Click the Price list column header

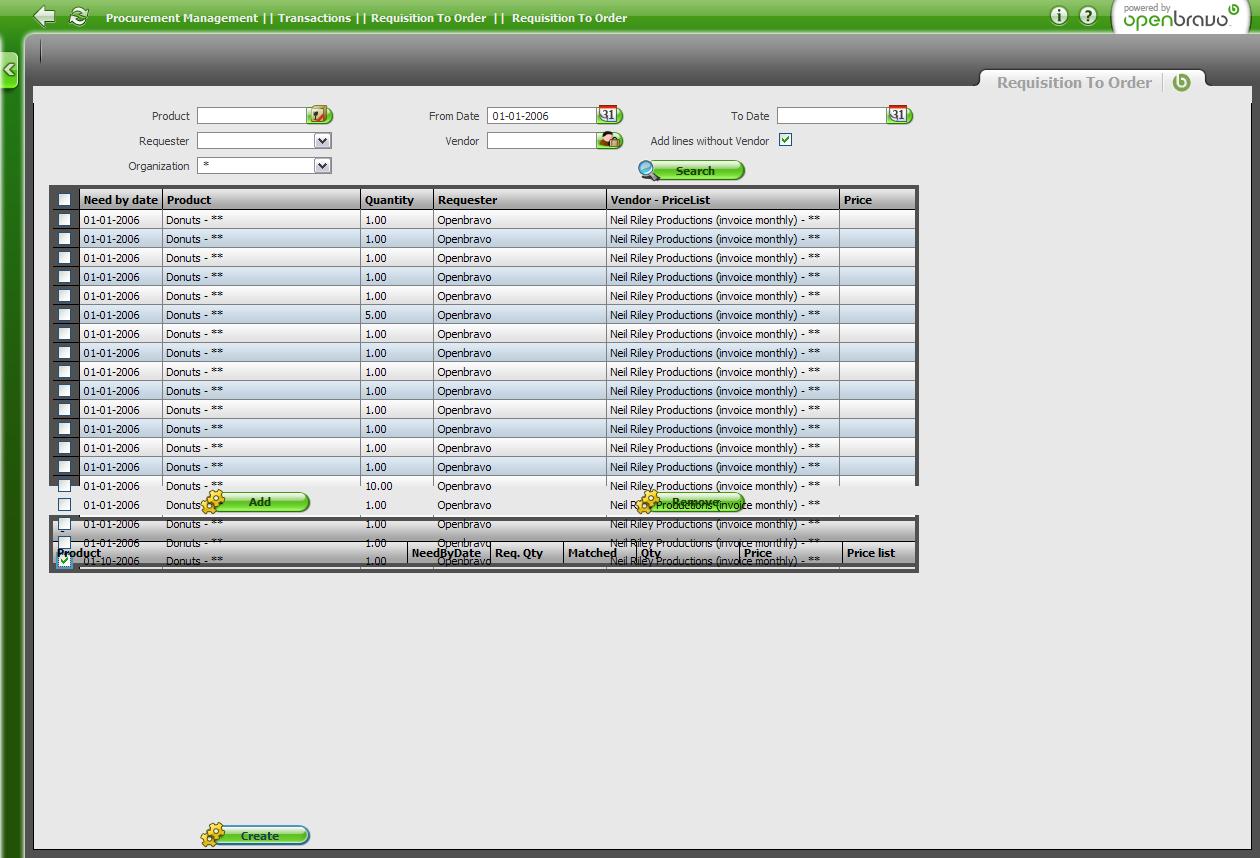coord(878,553)
